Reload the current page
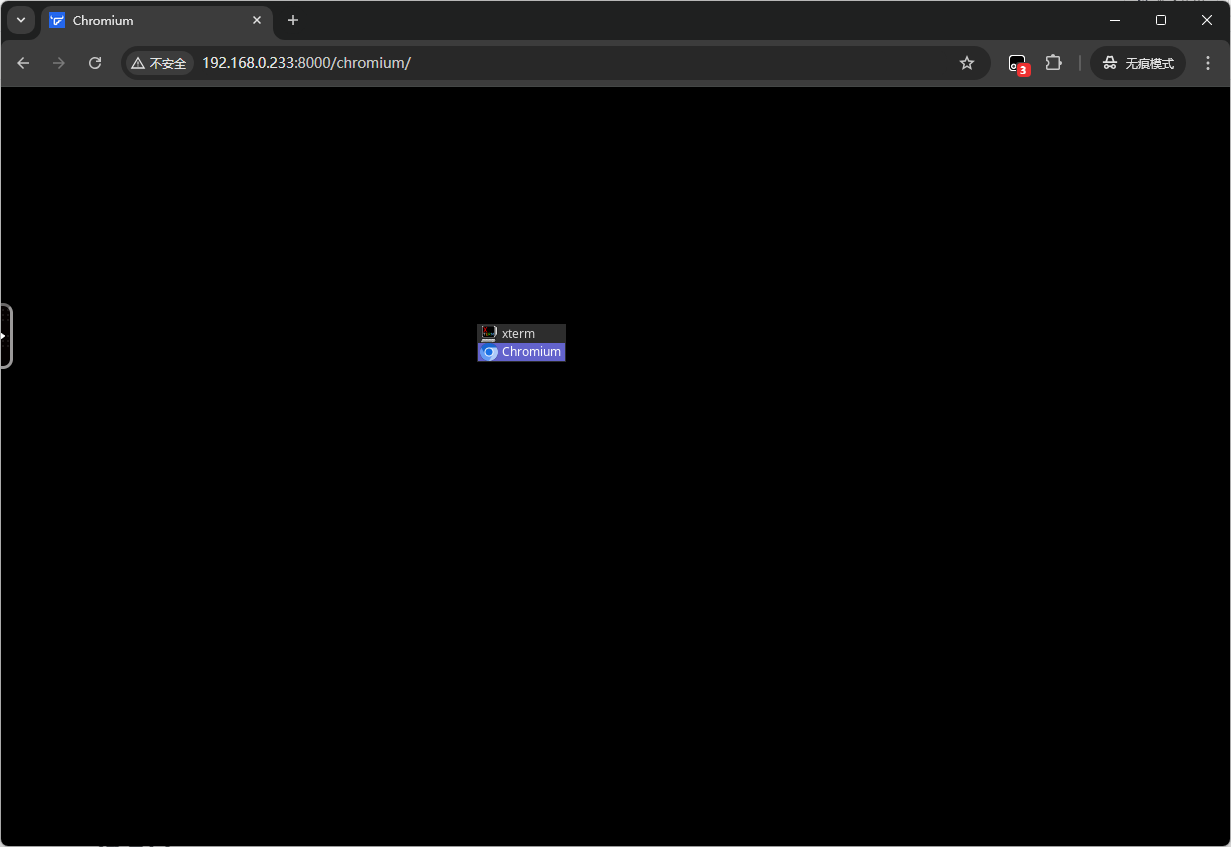Viewport: 1231px width, 847px height. (x=95, y=63)
